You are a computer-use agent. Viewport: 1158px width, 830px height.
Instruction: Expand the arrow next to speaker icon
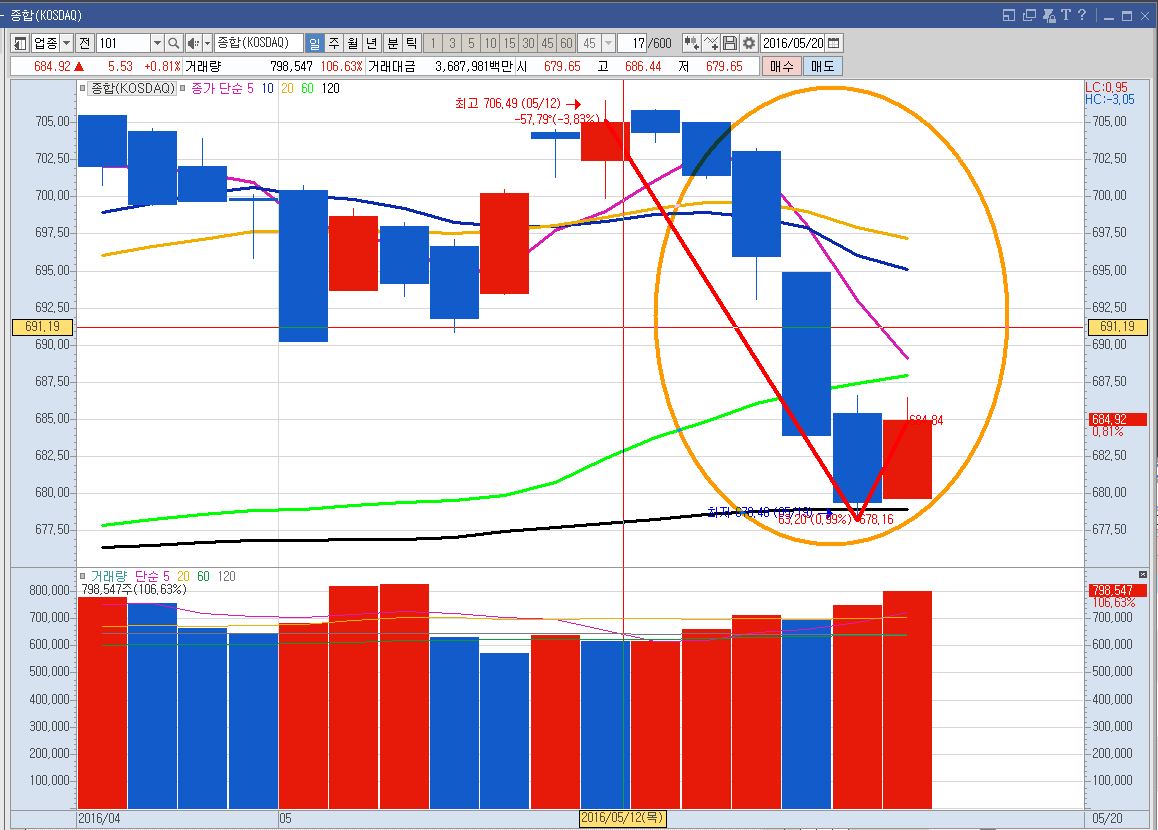point(208,43)
